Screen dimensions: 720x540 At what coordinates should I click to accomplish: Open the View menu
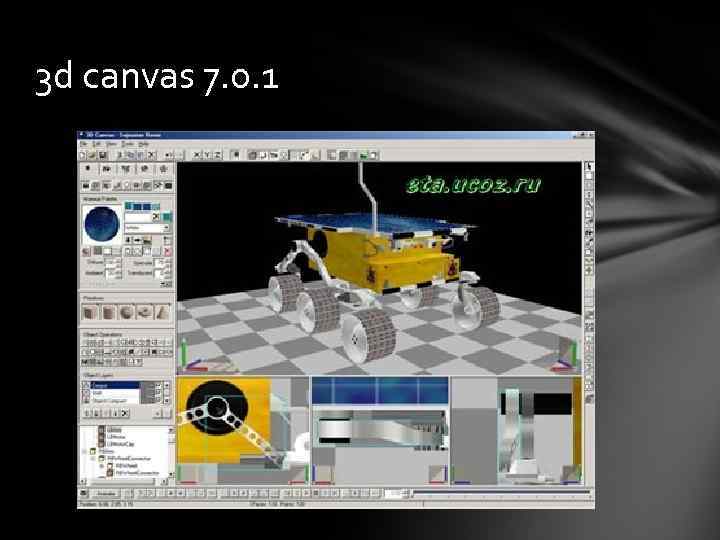(x=112, y=144)
